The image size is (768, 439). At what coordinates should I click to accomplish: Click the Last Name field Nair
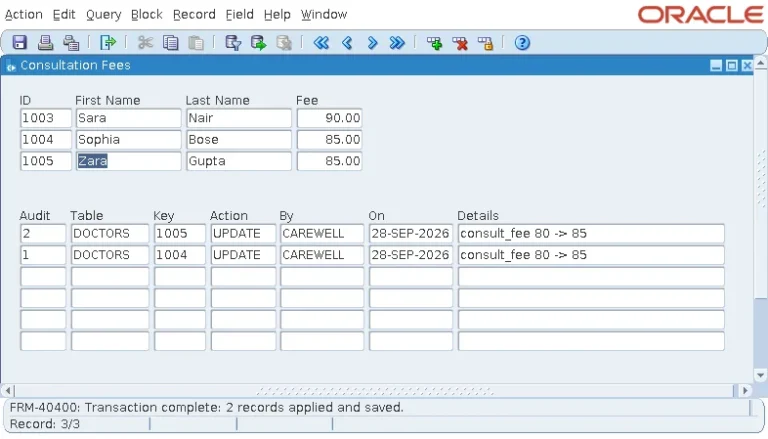coord(239,118)
